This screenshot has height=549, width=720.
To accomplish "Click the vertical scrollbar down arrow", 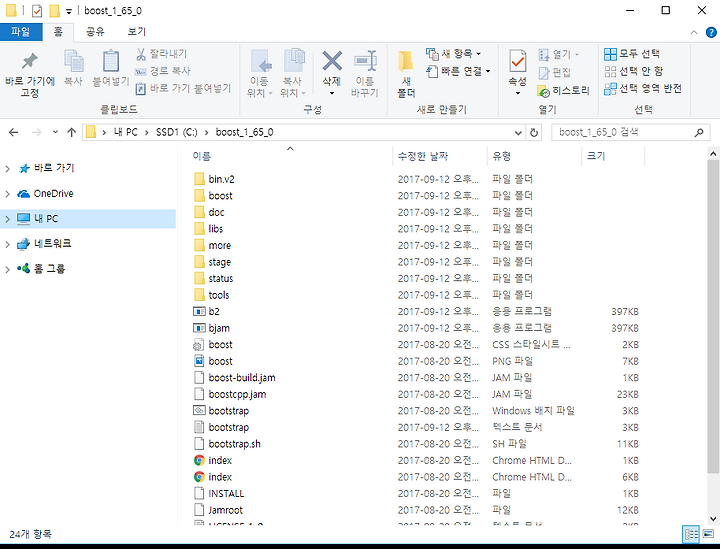I will click(x=713, y=519).
